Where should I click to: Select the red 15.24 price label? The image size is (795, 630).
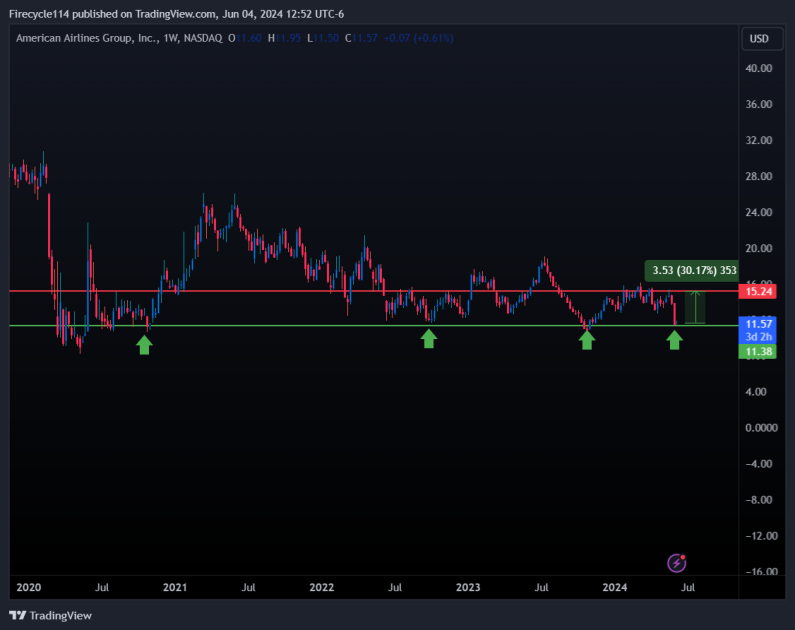(758, 291)
